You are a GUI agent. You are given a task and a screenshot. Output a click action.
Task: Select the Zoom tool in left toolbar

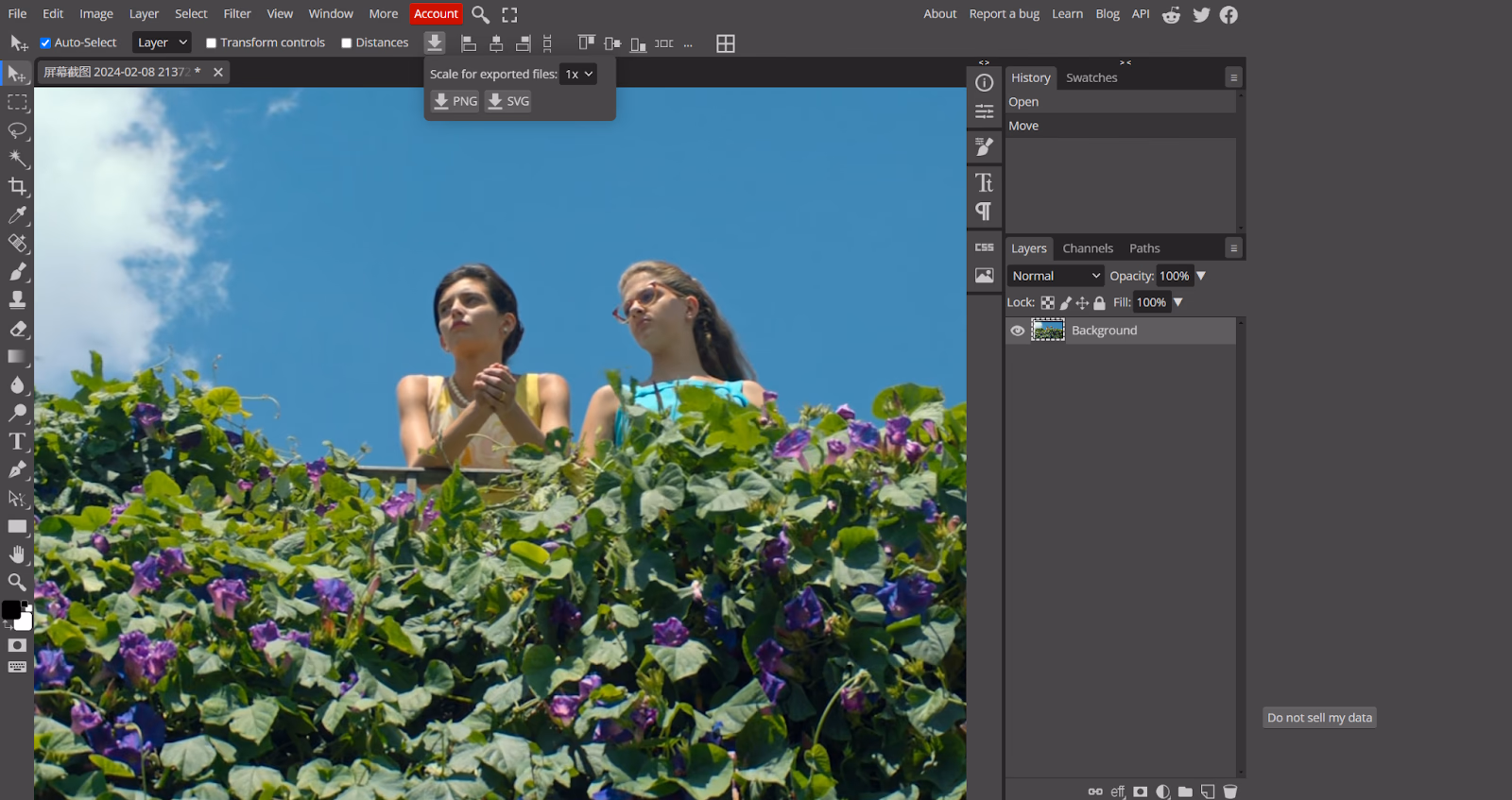click(x=17, y=582)
